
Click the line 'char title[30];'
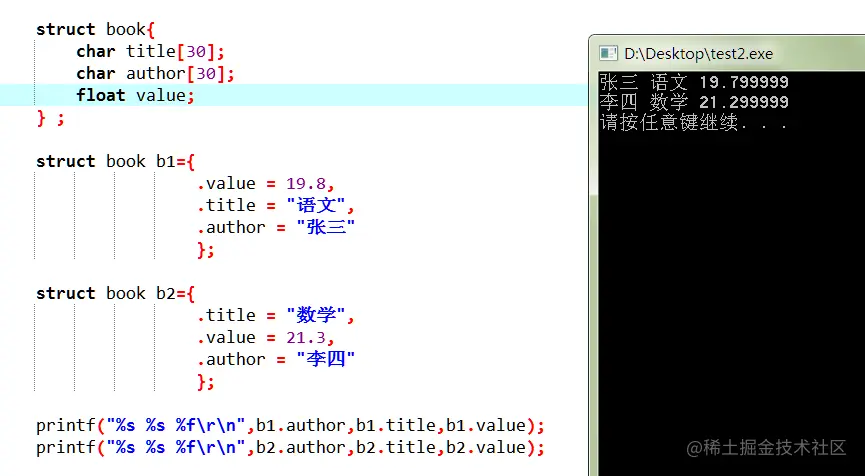[x=151, y=51]
